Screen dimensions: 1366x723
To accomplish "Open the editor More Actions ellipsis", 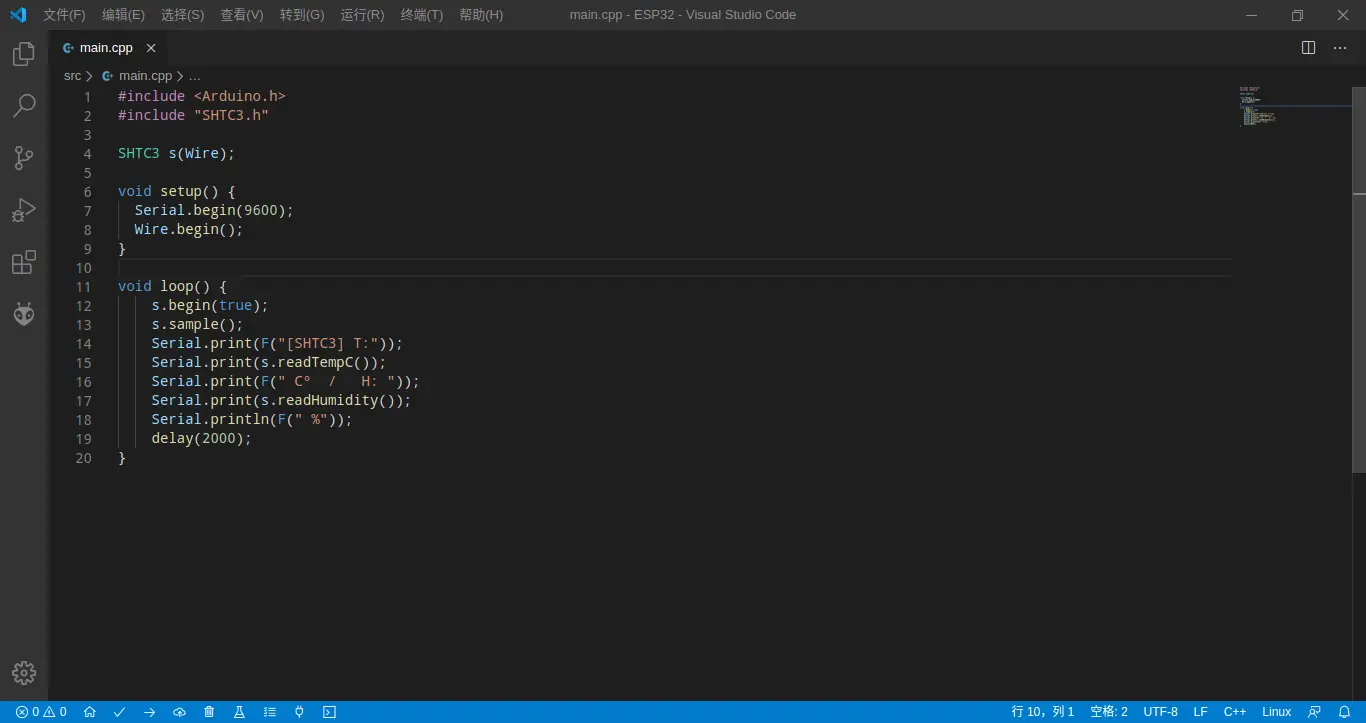I will 1340,48.
